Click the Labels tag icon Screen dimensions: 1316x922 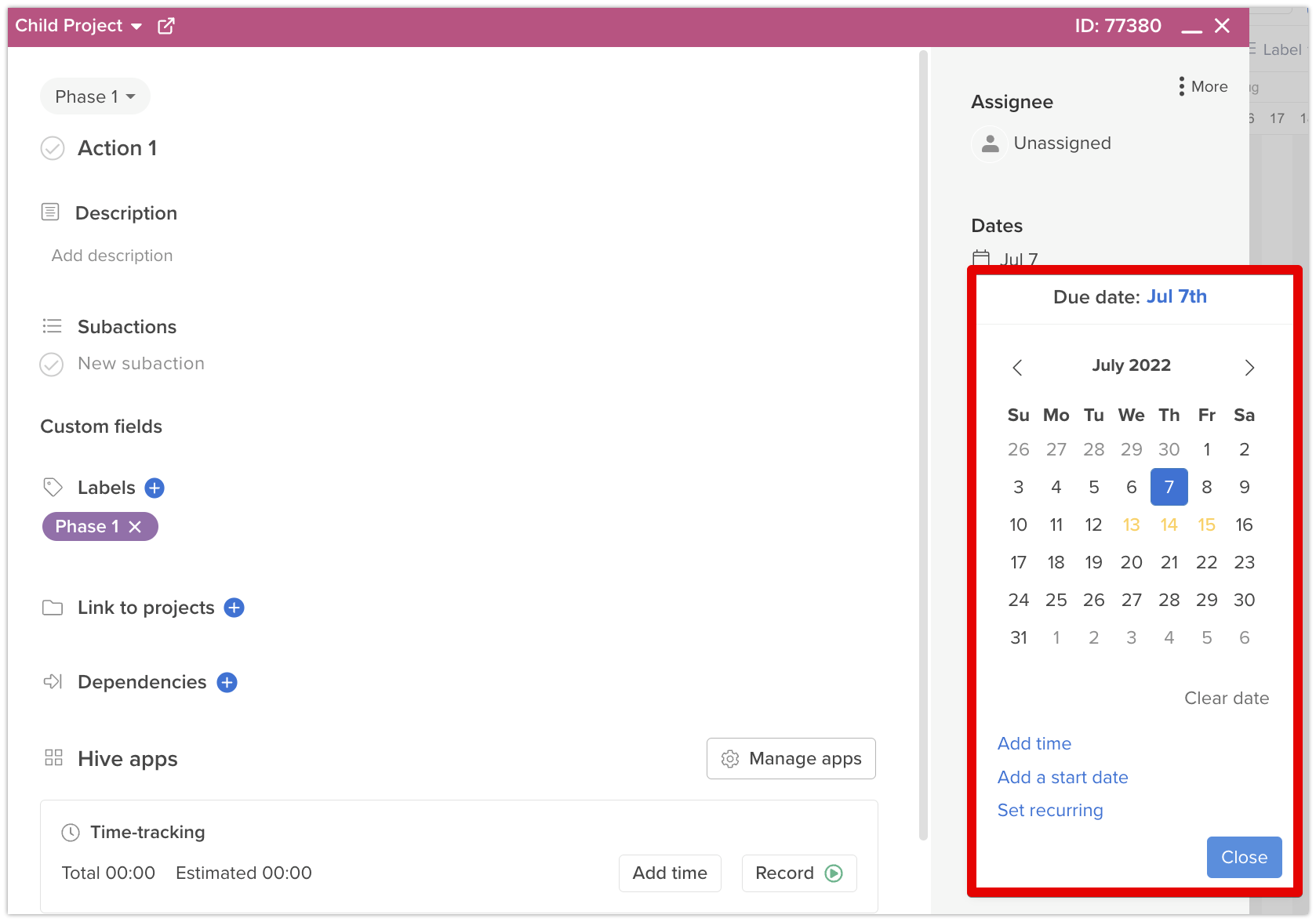tap(53, 487)
